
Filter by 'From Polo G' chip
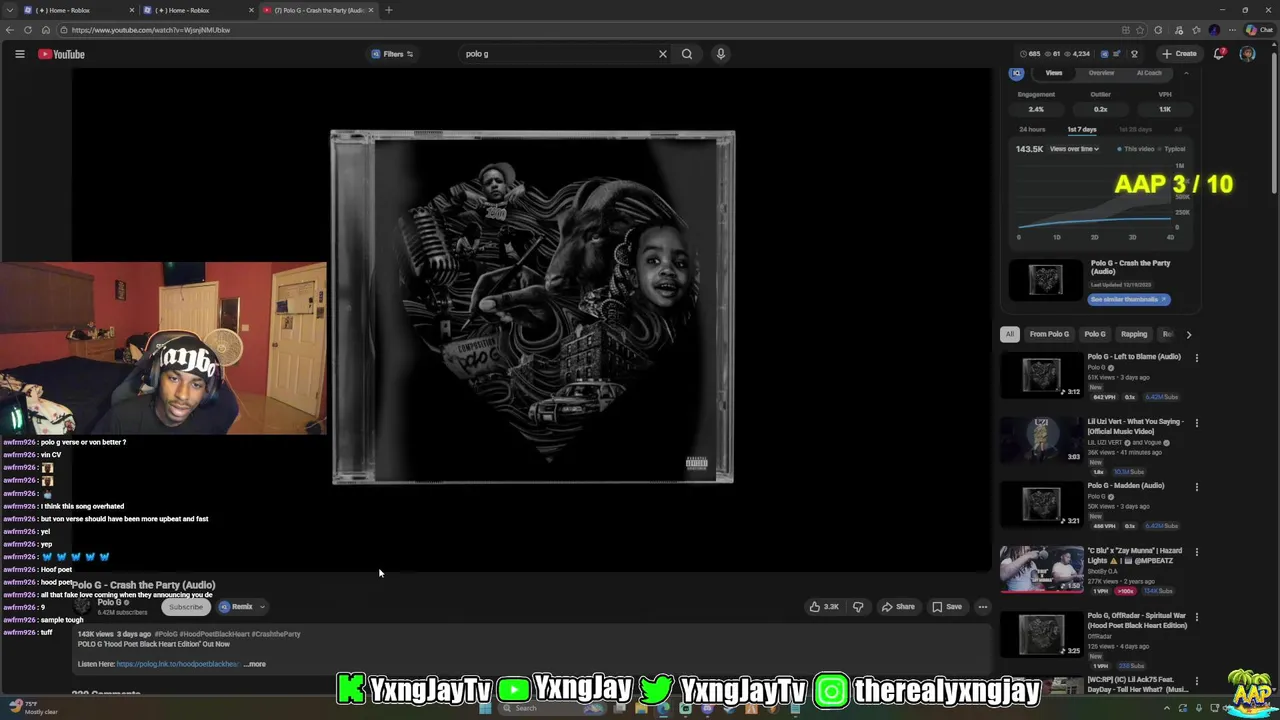[1049, 334]
